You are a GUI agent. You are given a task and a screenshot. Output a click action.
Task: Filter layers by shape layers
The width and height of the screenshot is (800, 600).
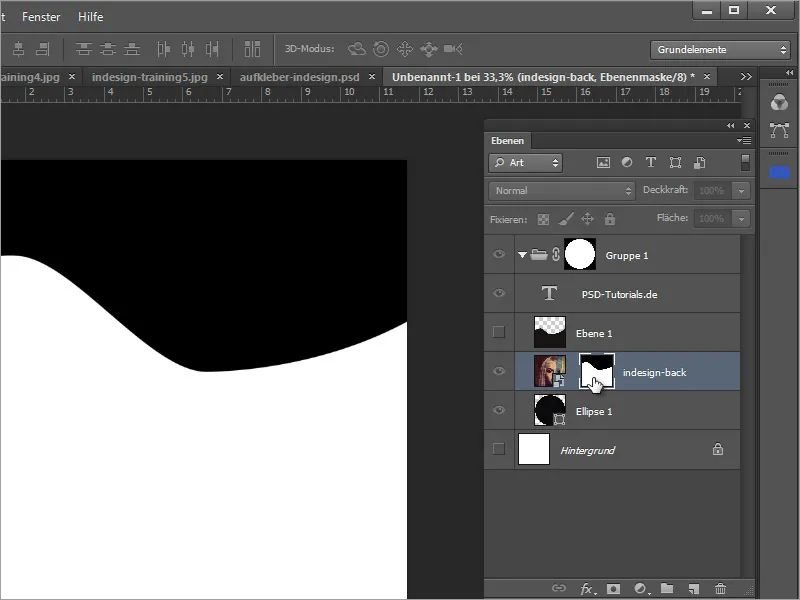tap(676, 163)
